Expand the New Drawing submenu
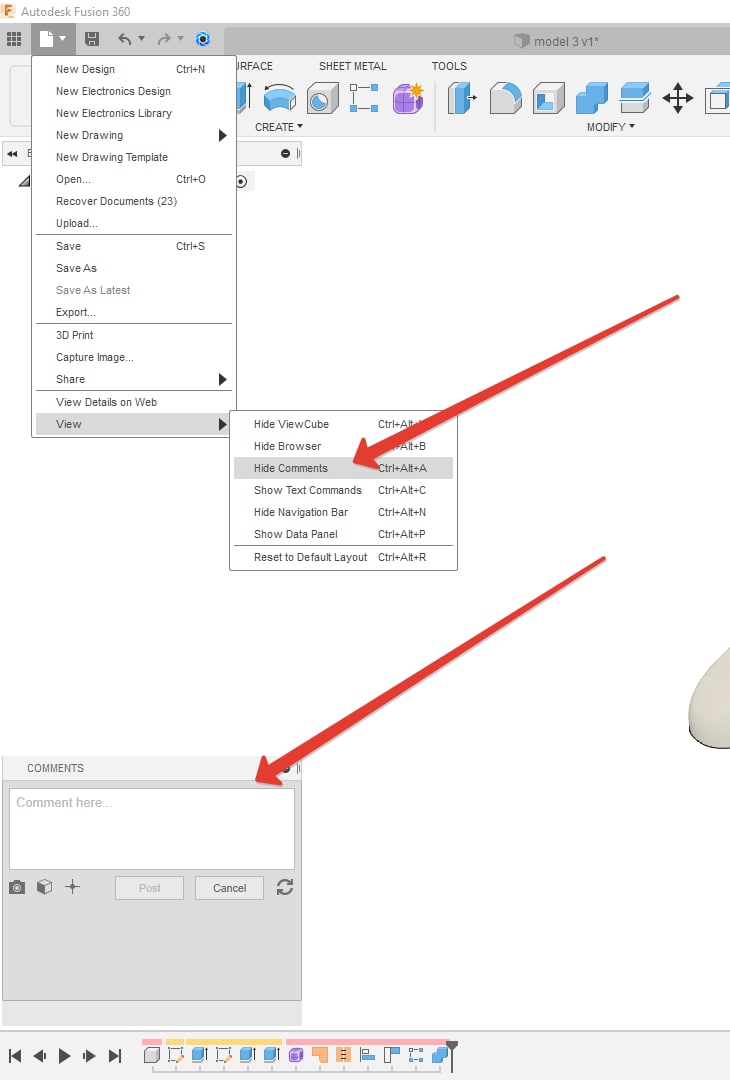The height and width of the screenshot is (1080, 730). point(222,135)
